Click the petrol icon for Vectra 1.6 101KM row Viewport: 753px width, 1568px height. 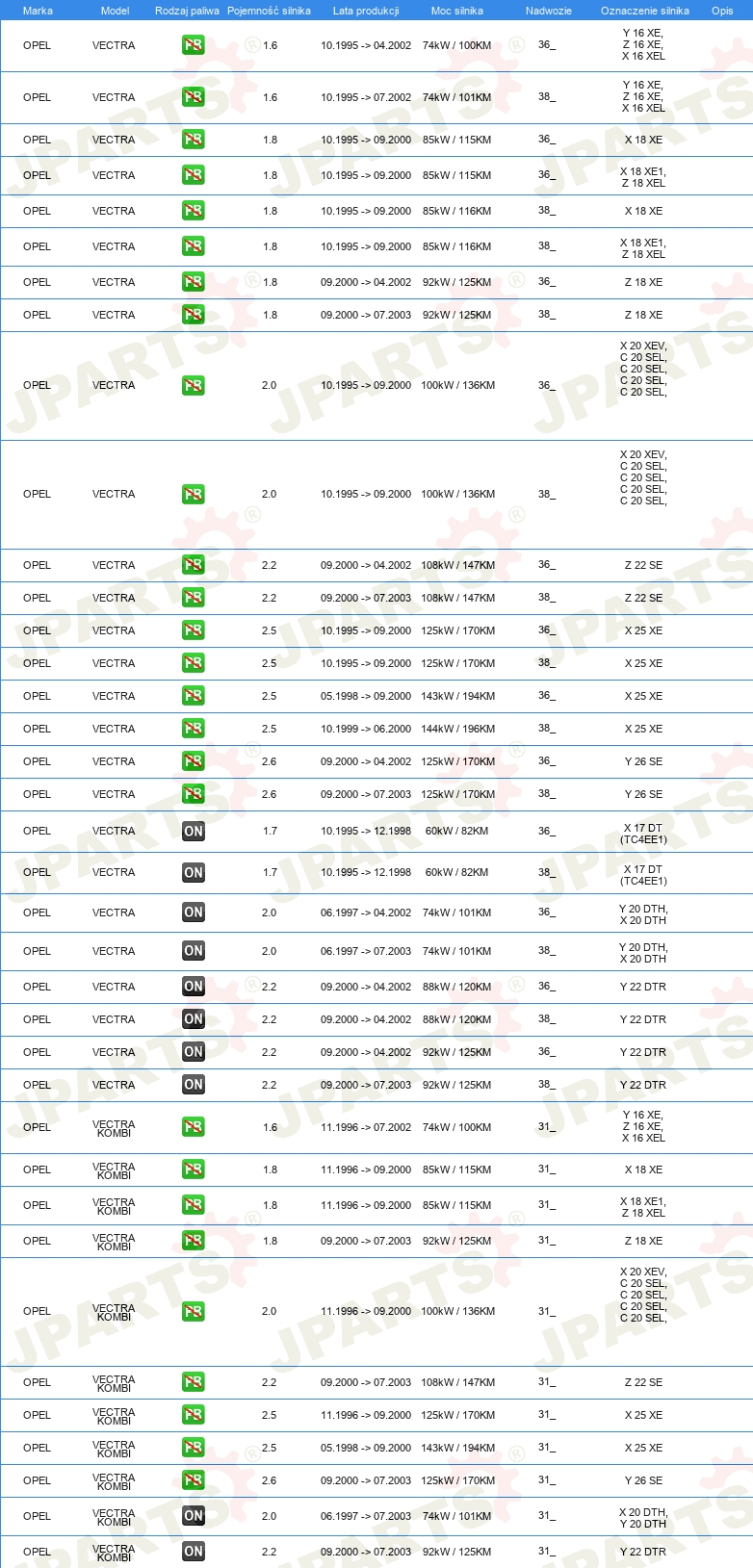pos(194,97)
